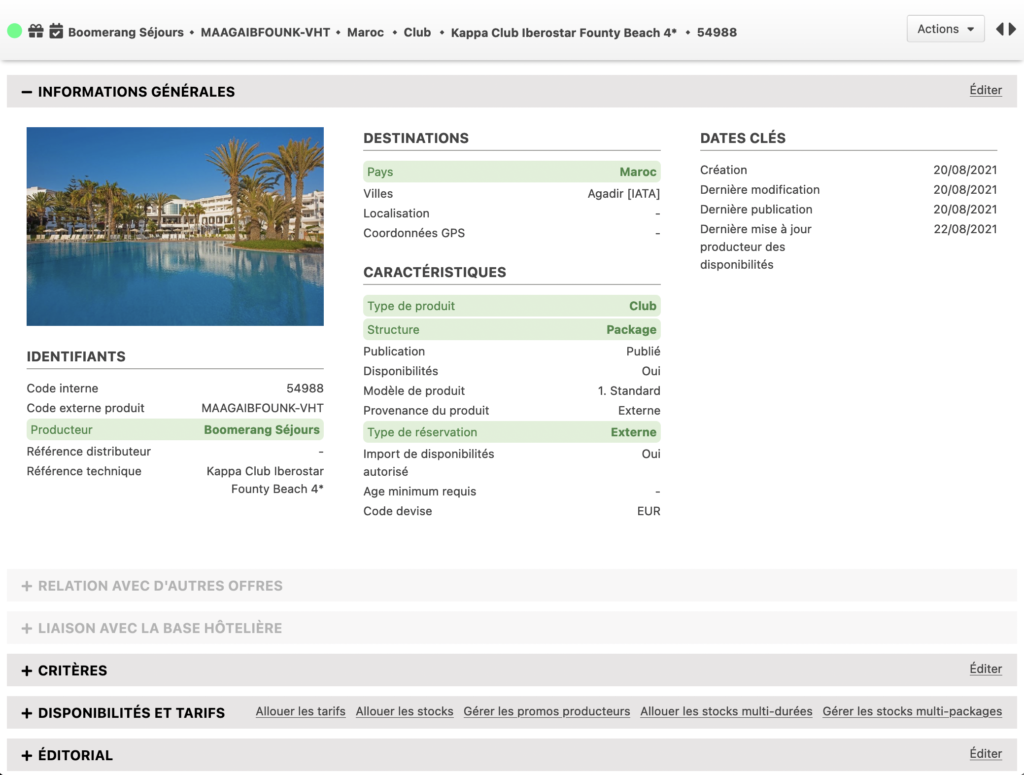Image resolution: width=1024 pixels, height=775 pixels.
Task: Open Allouer les tarifs link
Action: pyautogui.click(x=300, y=712)
